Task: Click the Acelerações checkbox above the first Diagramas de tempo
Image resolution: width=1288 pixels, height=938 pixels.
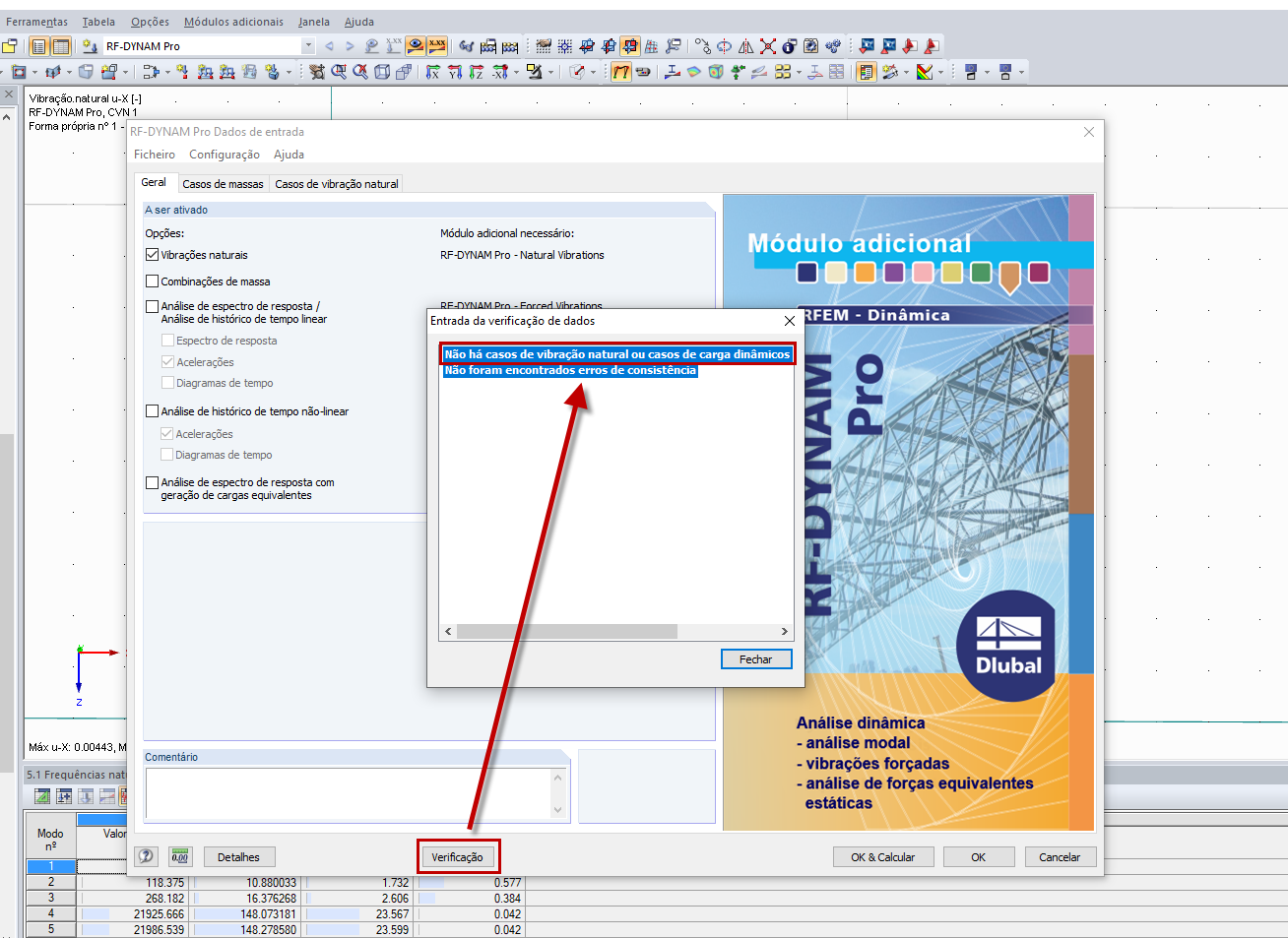Action: pos(167,362)
